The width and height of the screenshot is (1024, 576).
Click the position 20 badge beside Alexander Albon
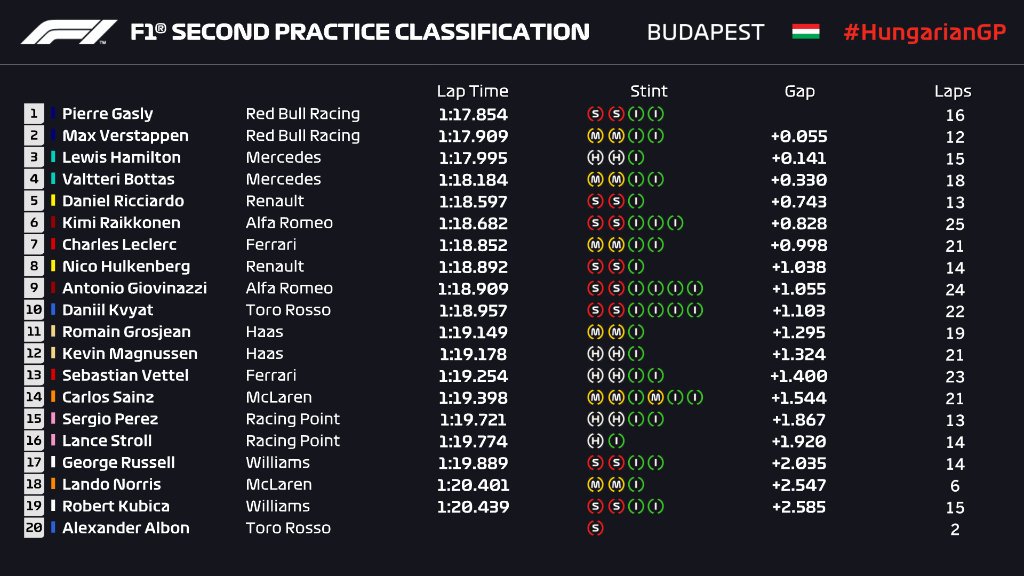tap(34, 528)
